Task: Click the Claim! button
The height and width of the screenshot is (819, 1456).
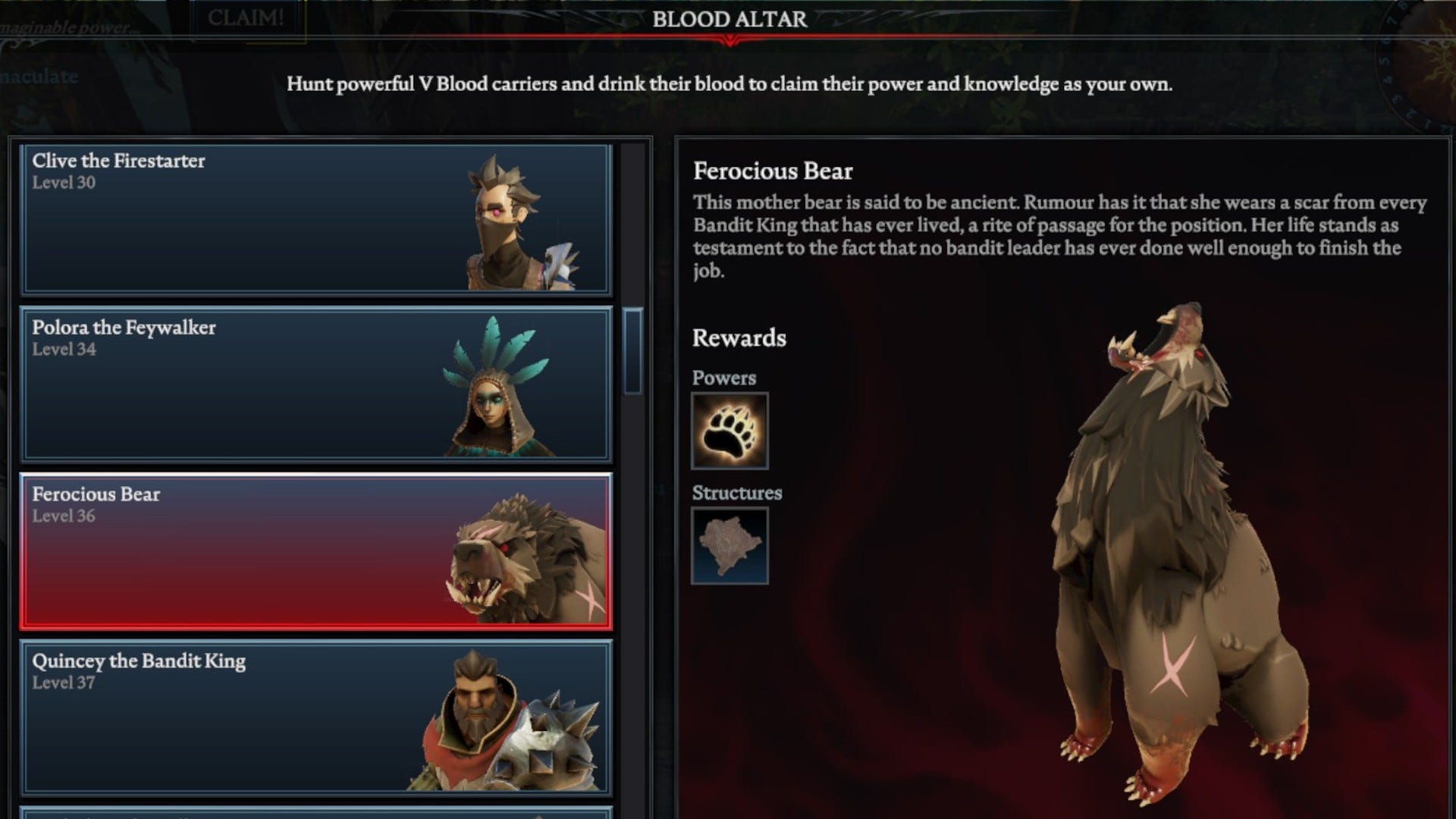Action: coord(246,18)
